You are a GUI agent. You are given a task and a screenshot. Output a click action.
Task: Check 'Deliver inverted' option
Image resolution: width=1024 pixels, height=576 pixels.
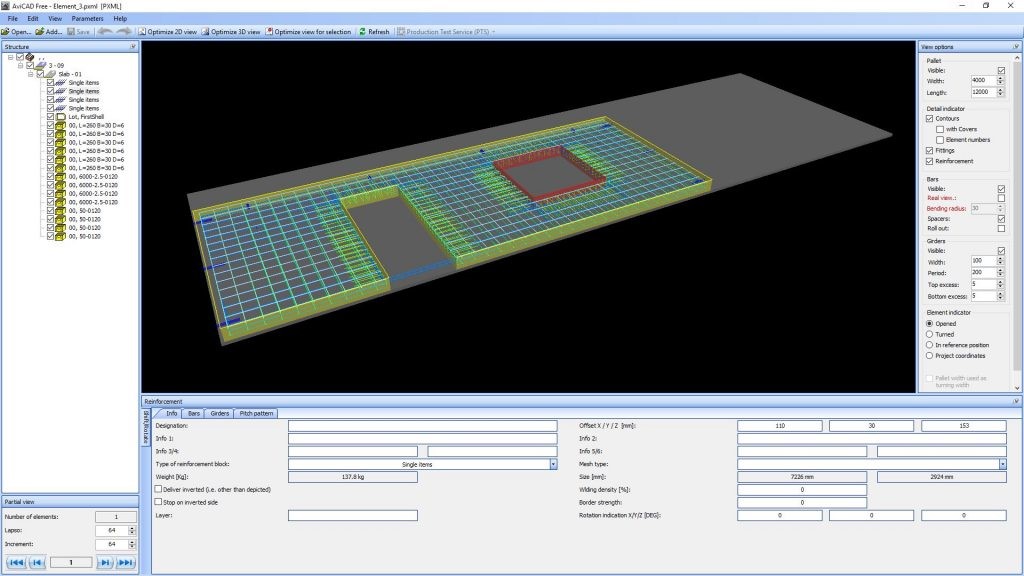tap(159, 489)
